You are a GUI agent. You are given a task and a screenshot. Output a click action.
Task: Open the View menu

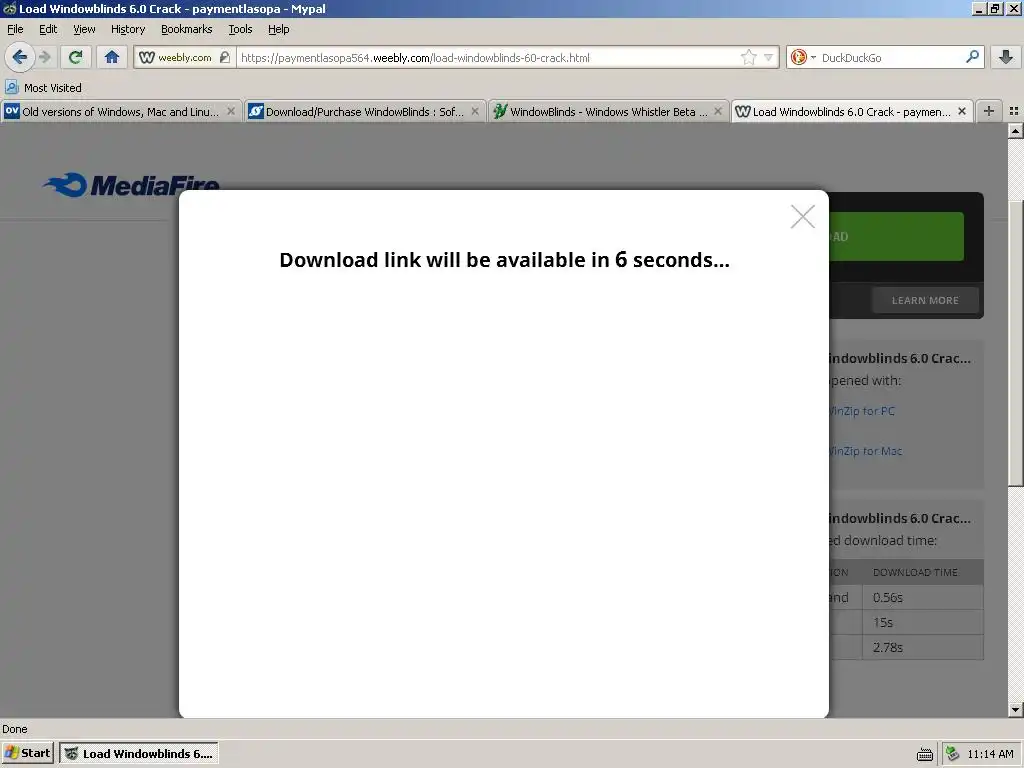pos(84,29)
